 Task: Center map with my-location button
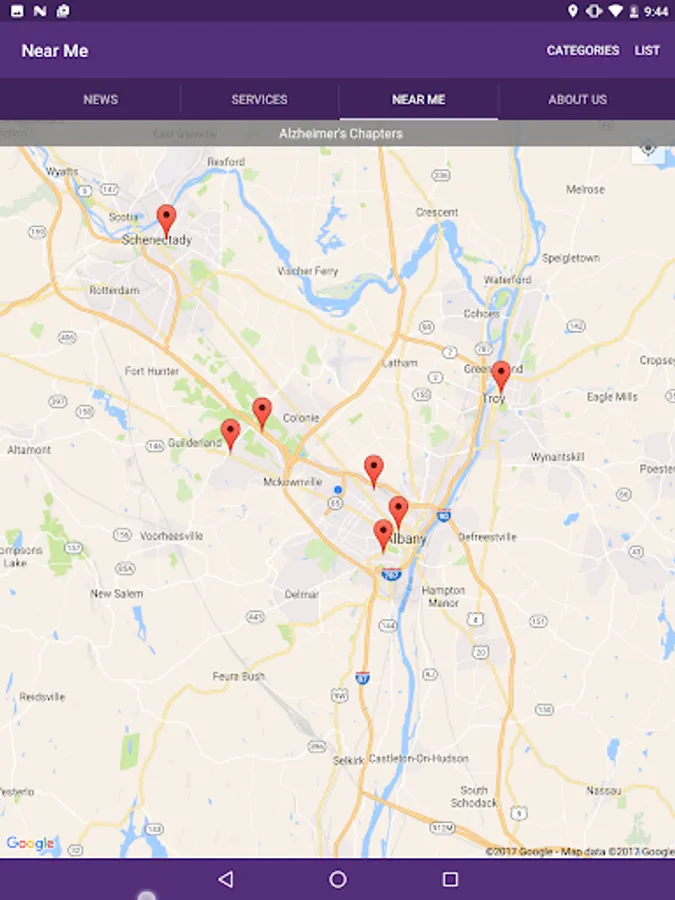pyautogui.click(x=648, y=149)
